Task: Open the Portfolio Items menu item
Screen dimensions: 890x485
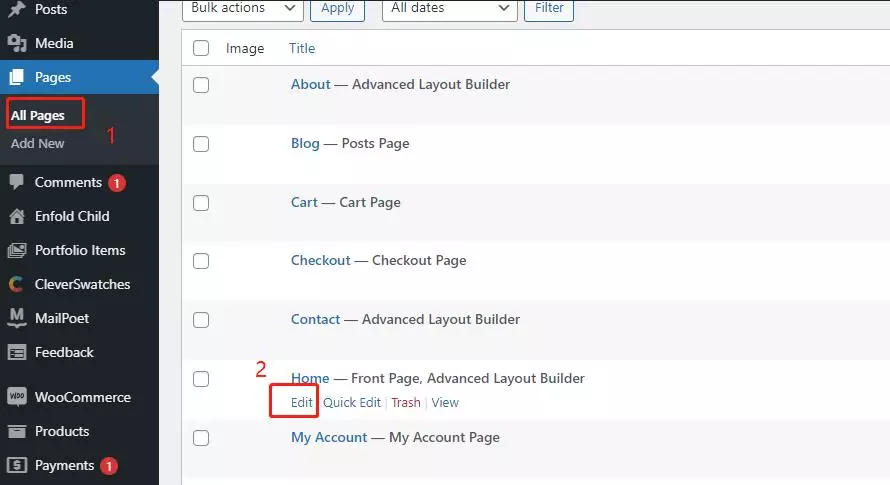Action: (79, 250)
